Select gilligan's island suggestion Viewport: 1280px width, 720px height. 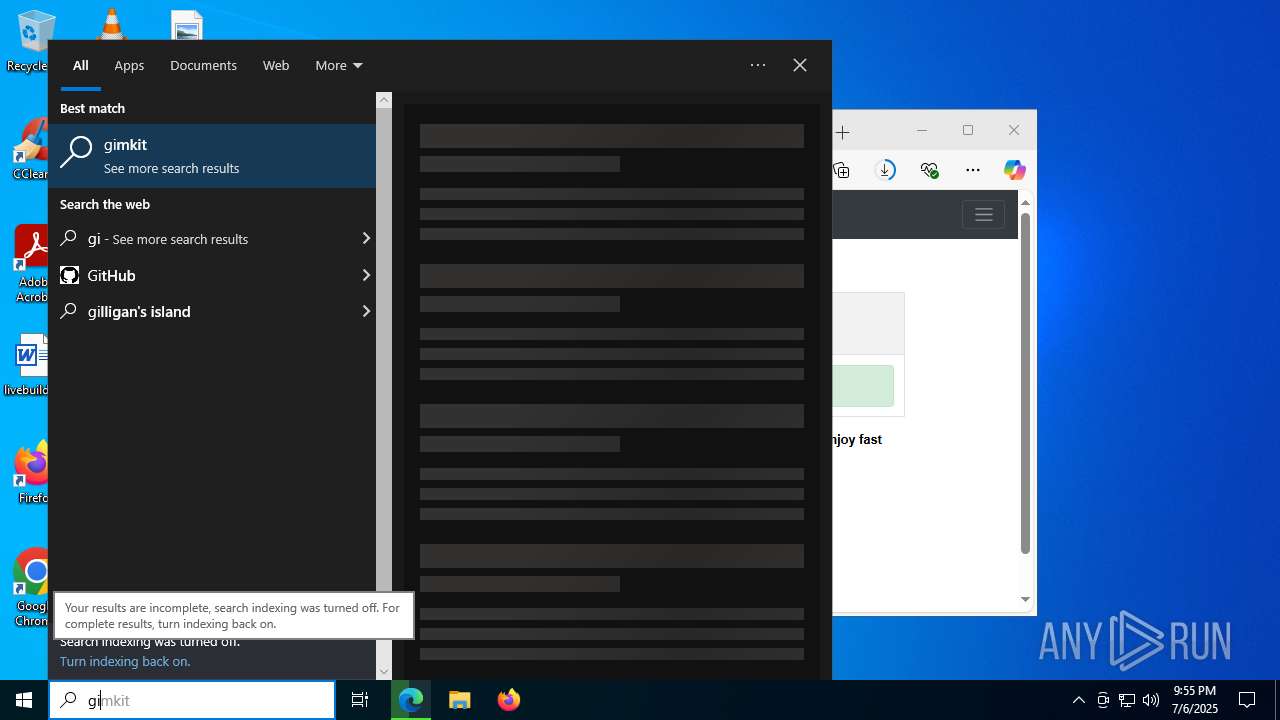[203, 311]
